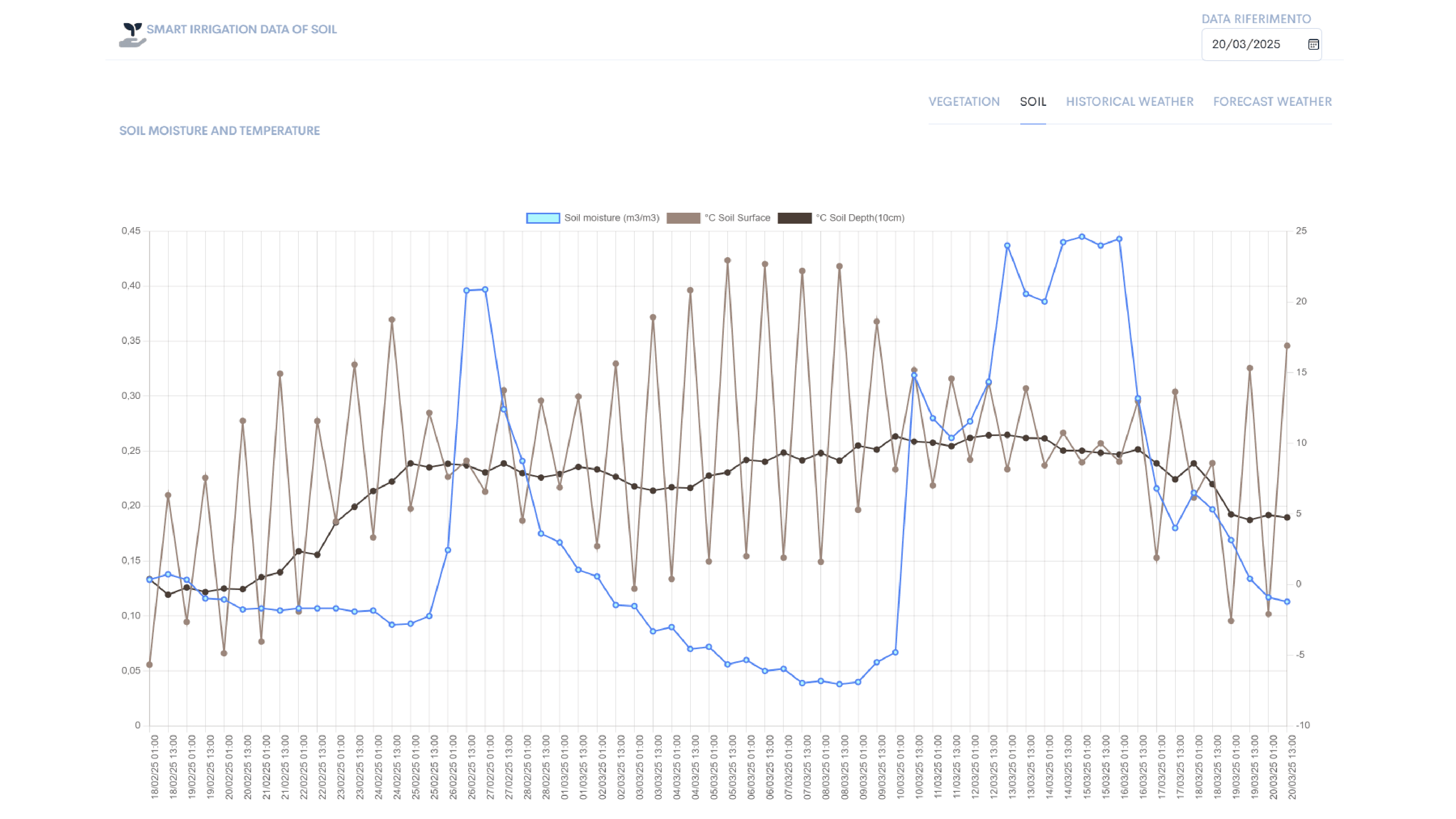
Task: Open the calendar picker icon
Action: point(1313,44)
